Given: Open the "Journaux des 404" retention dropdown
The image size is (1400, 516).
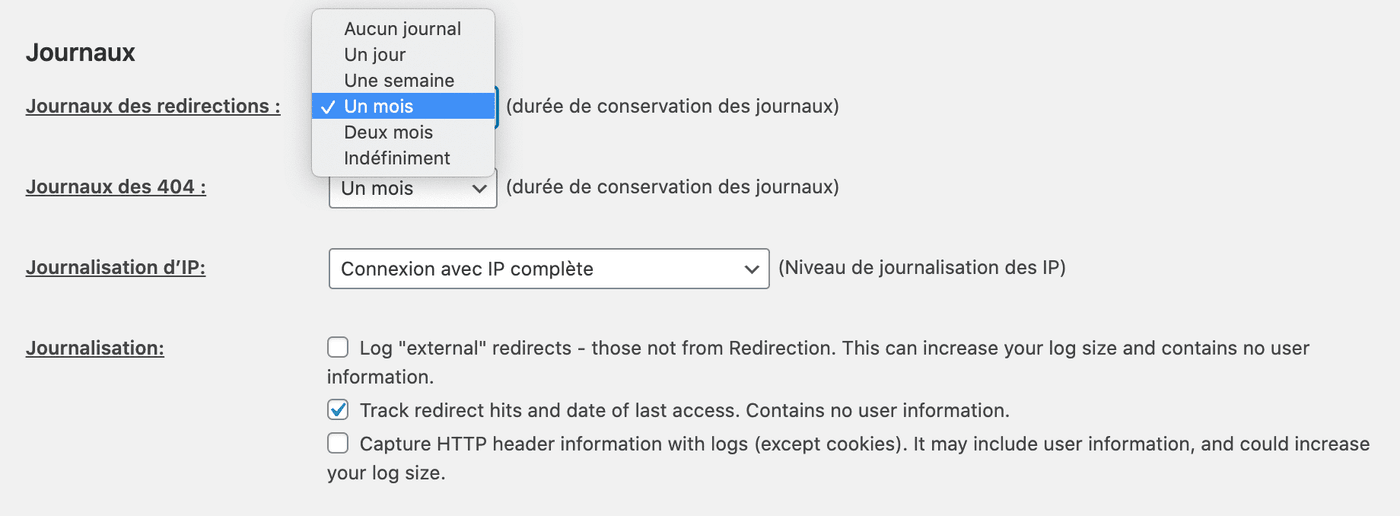Looking at the screenshot, I should click(x=412, y=188).
